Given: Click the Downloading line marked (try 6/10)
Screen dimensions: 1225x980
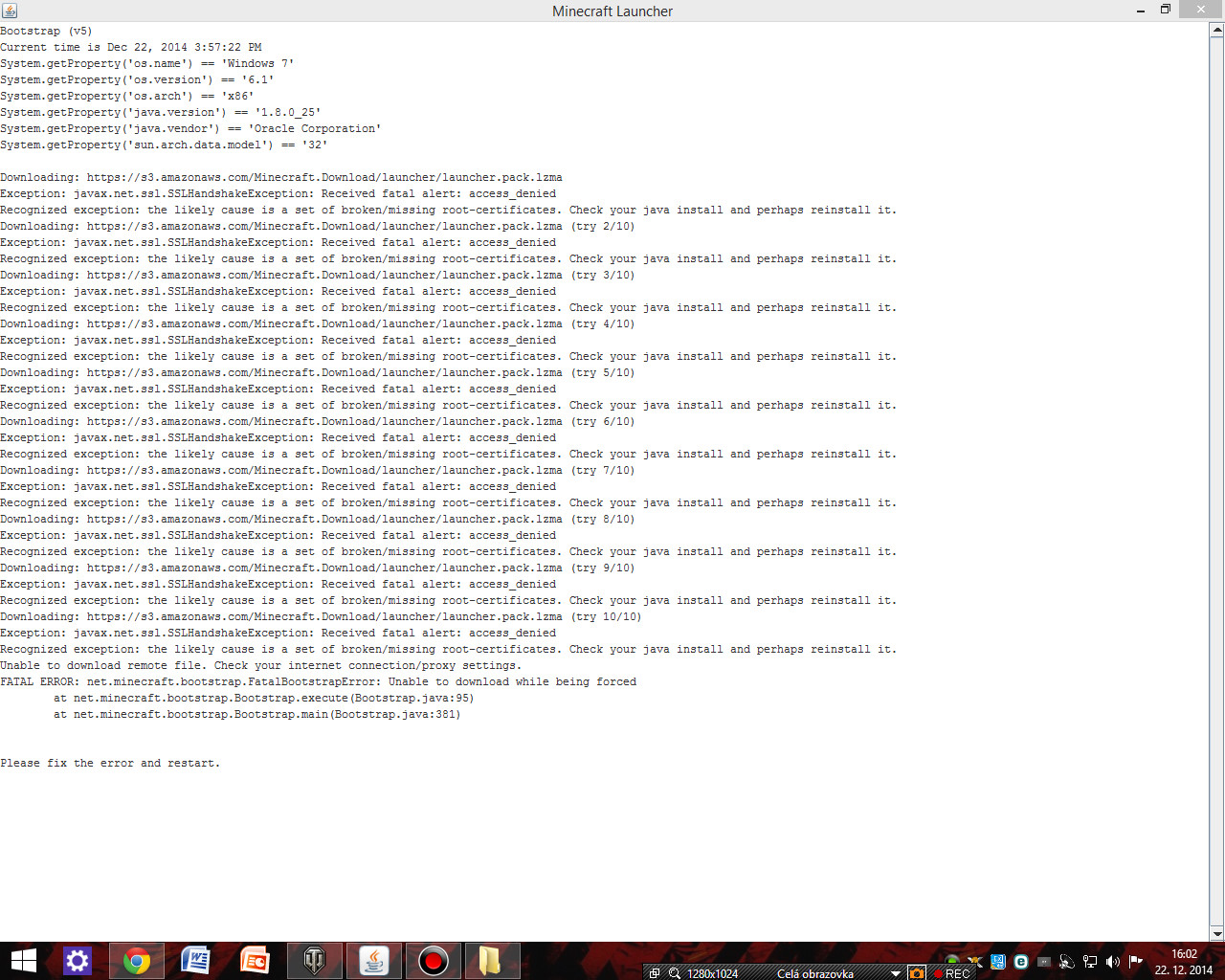Looking at the screenshot, I should coord(318,421).
